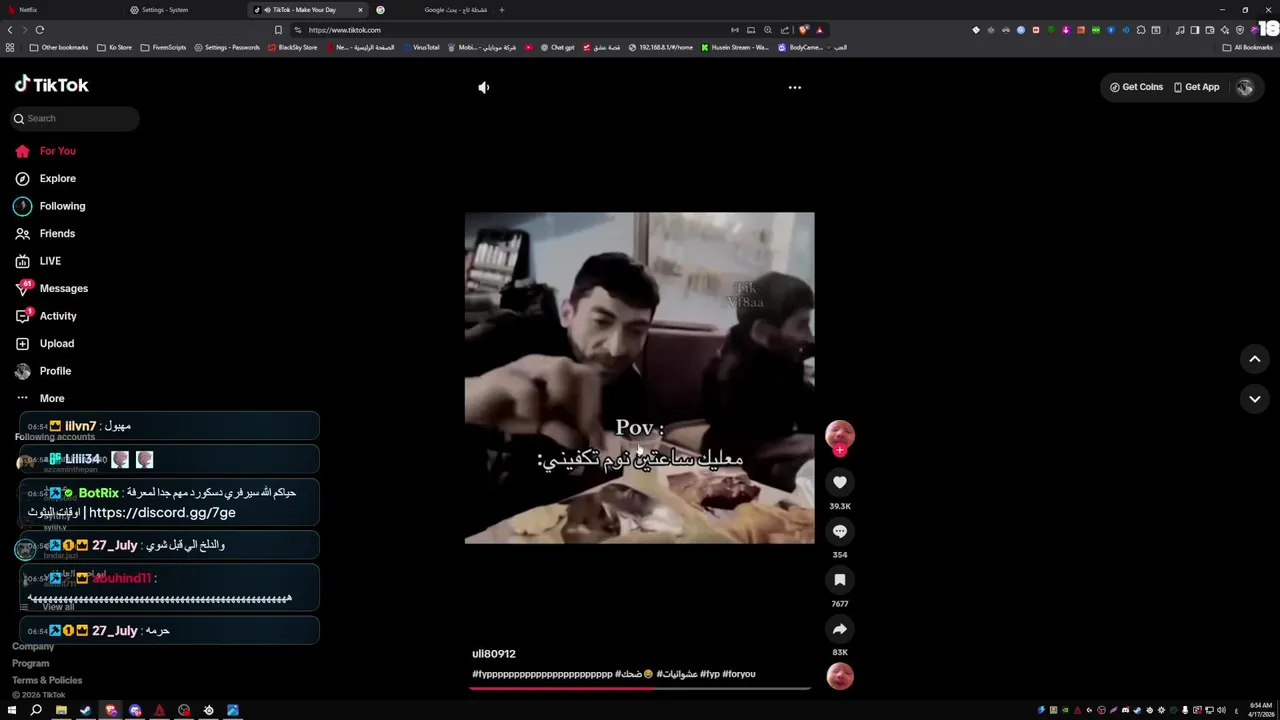Close the TikTok - Make Your Day tab
The height and width of the screenshot is (720, 1280).
click(360, 10)
